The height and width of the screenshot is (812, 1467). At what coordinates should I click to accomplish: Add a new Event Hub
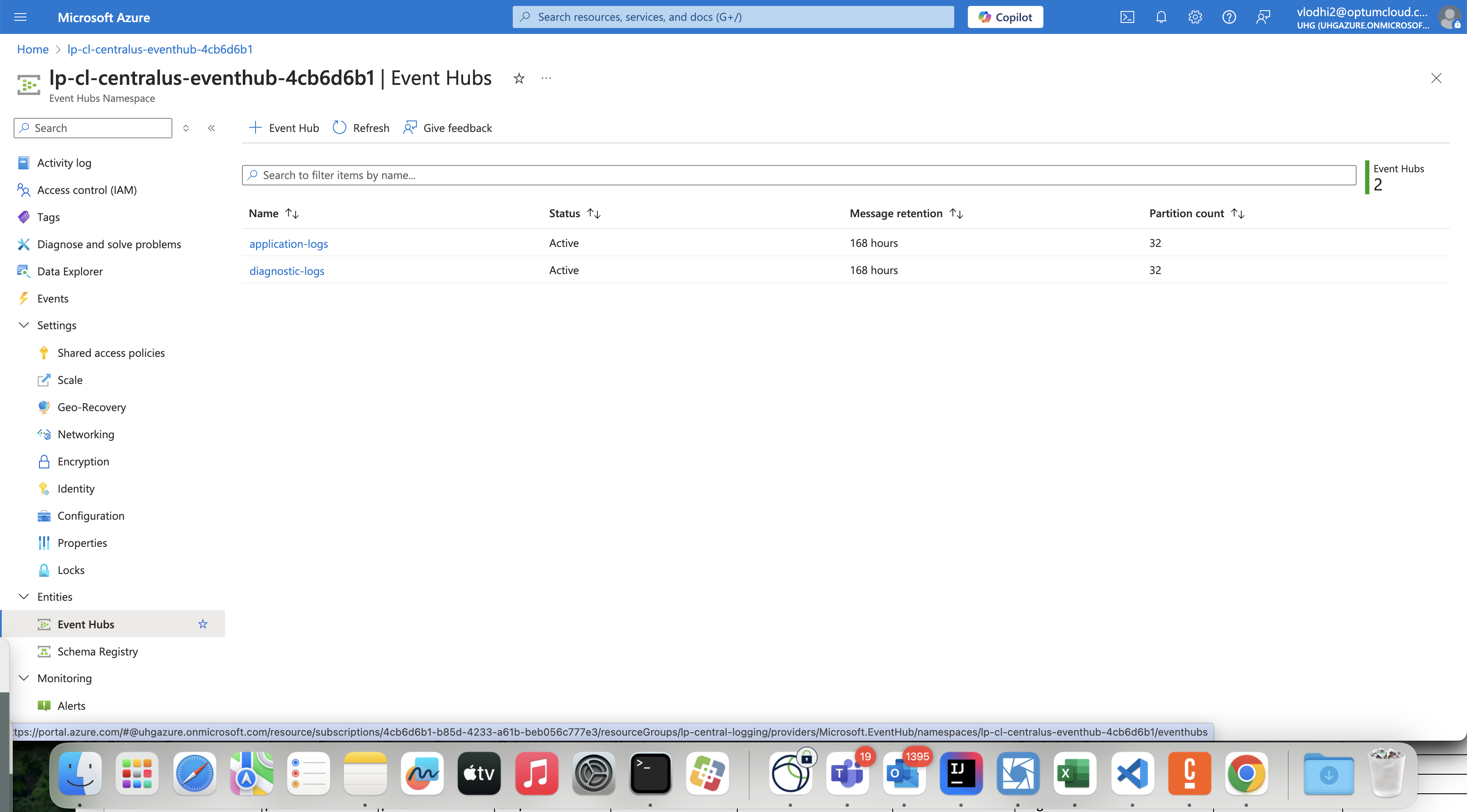[x=284, y=128]
